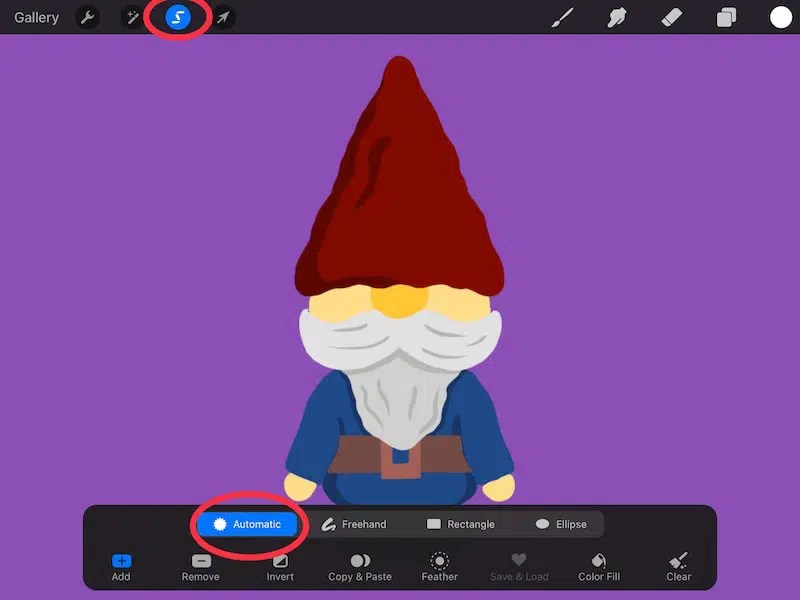Choose the Smudge tool
The height and width of the screenshot is (600, 800).
click(617, 17)
